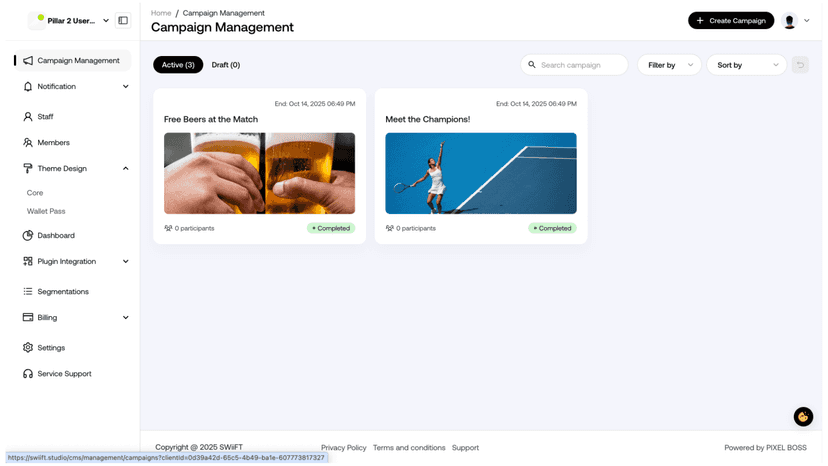828x466 pixels.
Task: Click the Create Campaign button
Action: point(731,21)
